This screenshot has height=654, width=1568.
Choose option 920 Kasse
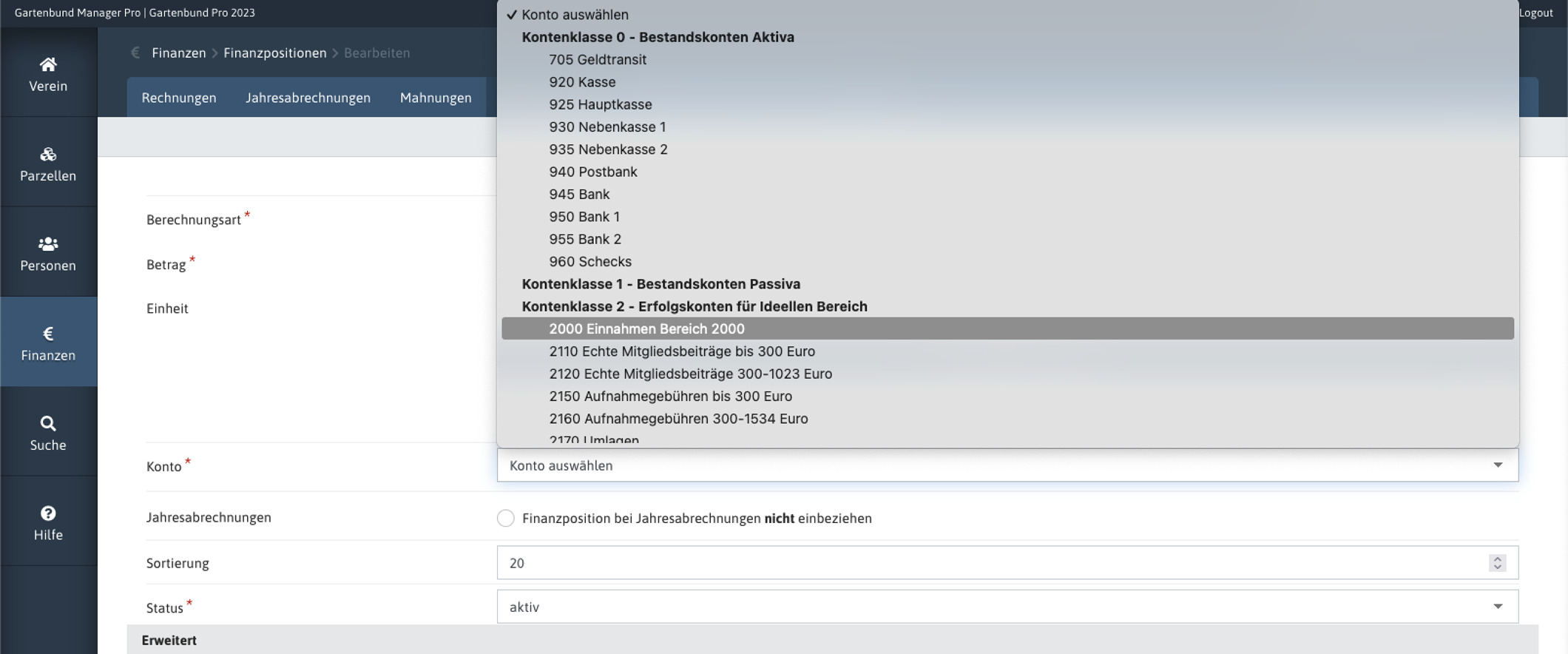(x=1007, y=82)
